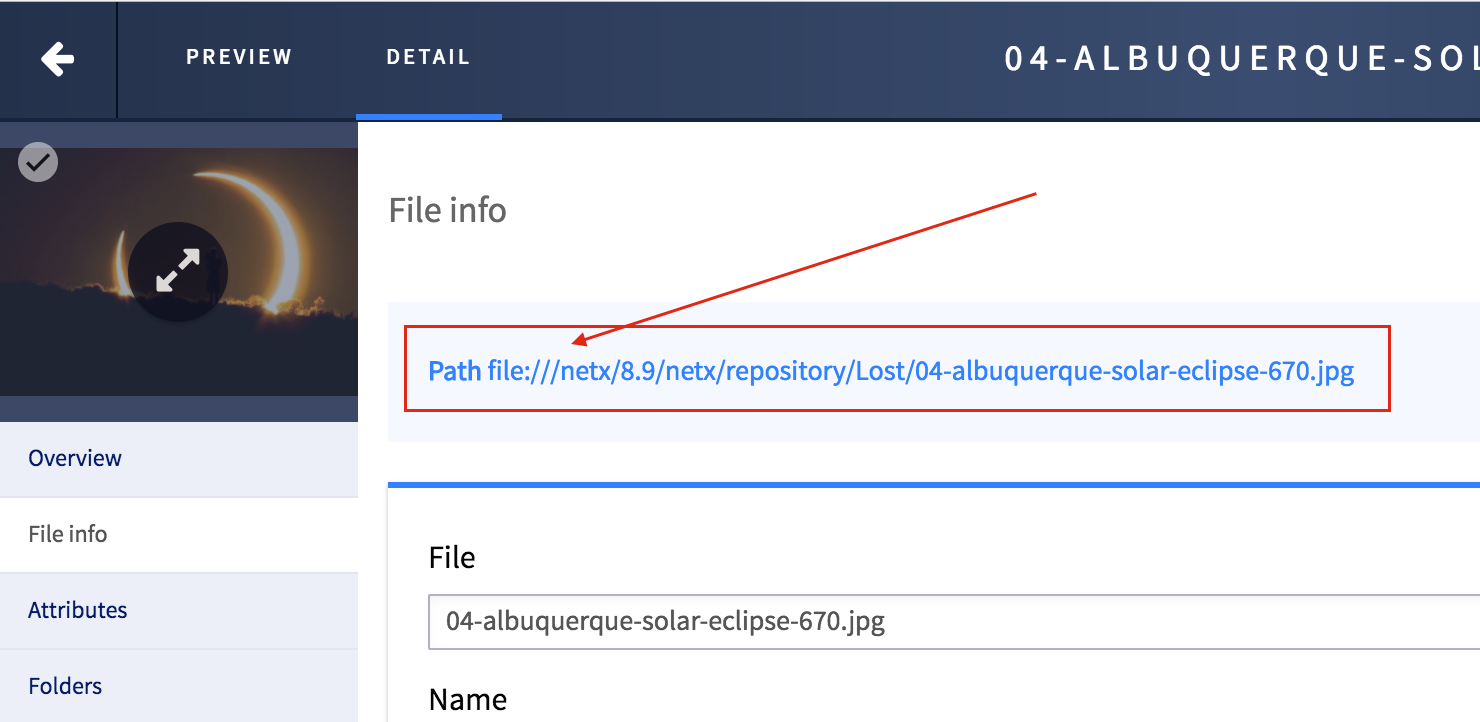Focus the File name input field
Screen dimensions: 1480x722
[x=950, y=622]
